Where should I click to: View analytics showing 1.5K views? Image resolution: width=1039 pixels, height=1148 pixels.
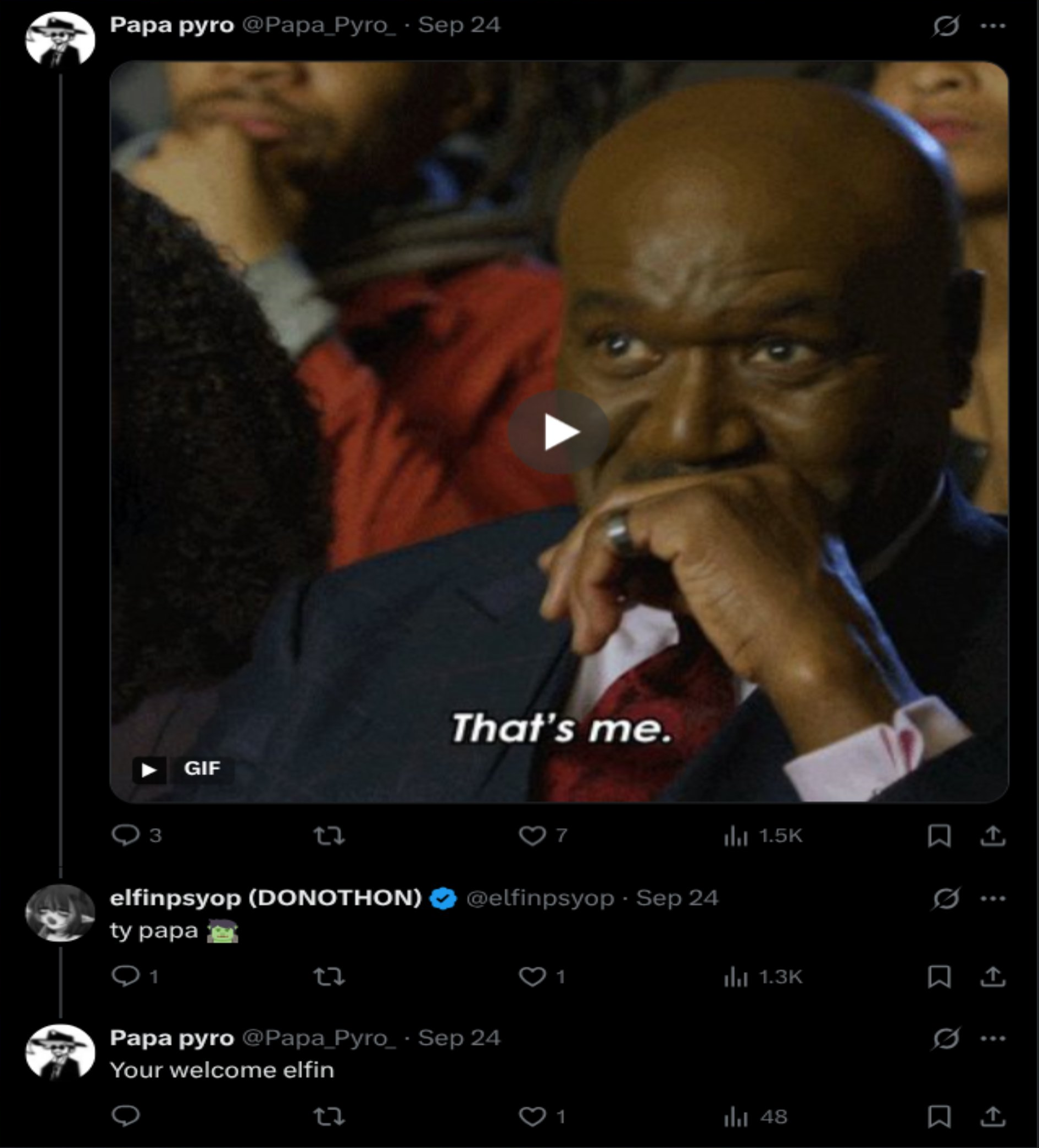[x=763, y=836]
